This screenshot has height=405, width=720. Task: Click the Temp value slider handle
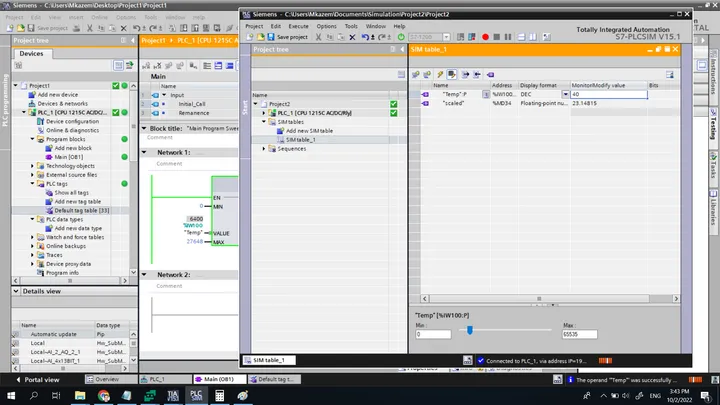pyautogui.click(x=470, y=330)
